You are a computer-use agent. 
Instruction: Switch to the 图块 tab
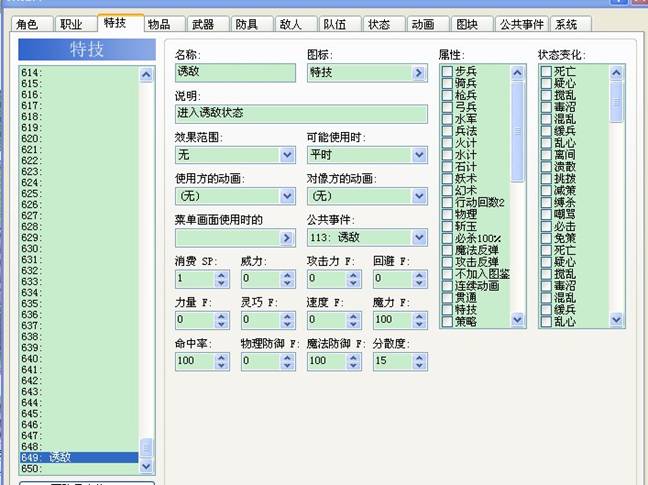pyautogui.click(x=472, y=24)
